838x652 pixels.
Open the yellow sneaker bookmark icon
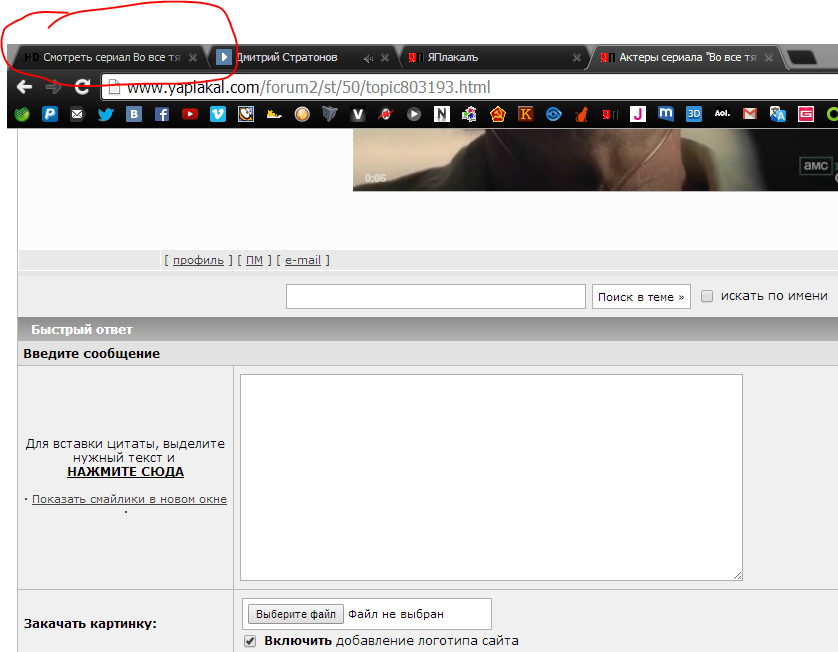coord(274,114)
